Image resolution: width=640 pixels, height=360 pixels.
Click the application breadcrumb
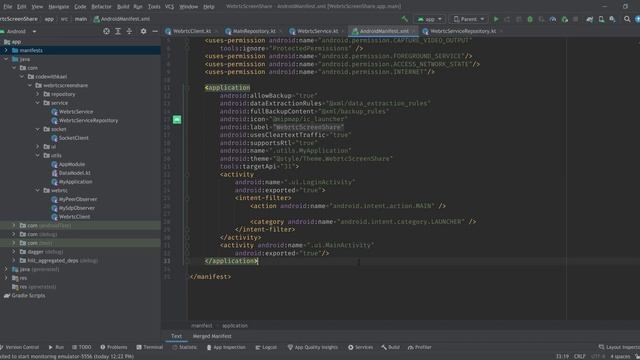coord(235,326)
